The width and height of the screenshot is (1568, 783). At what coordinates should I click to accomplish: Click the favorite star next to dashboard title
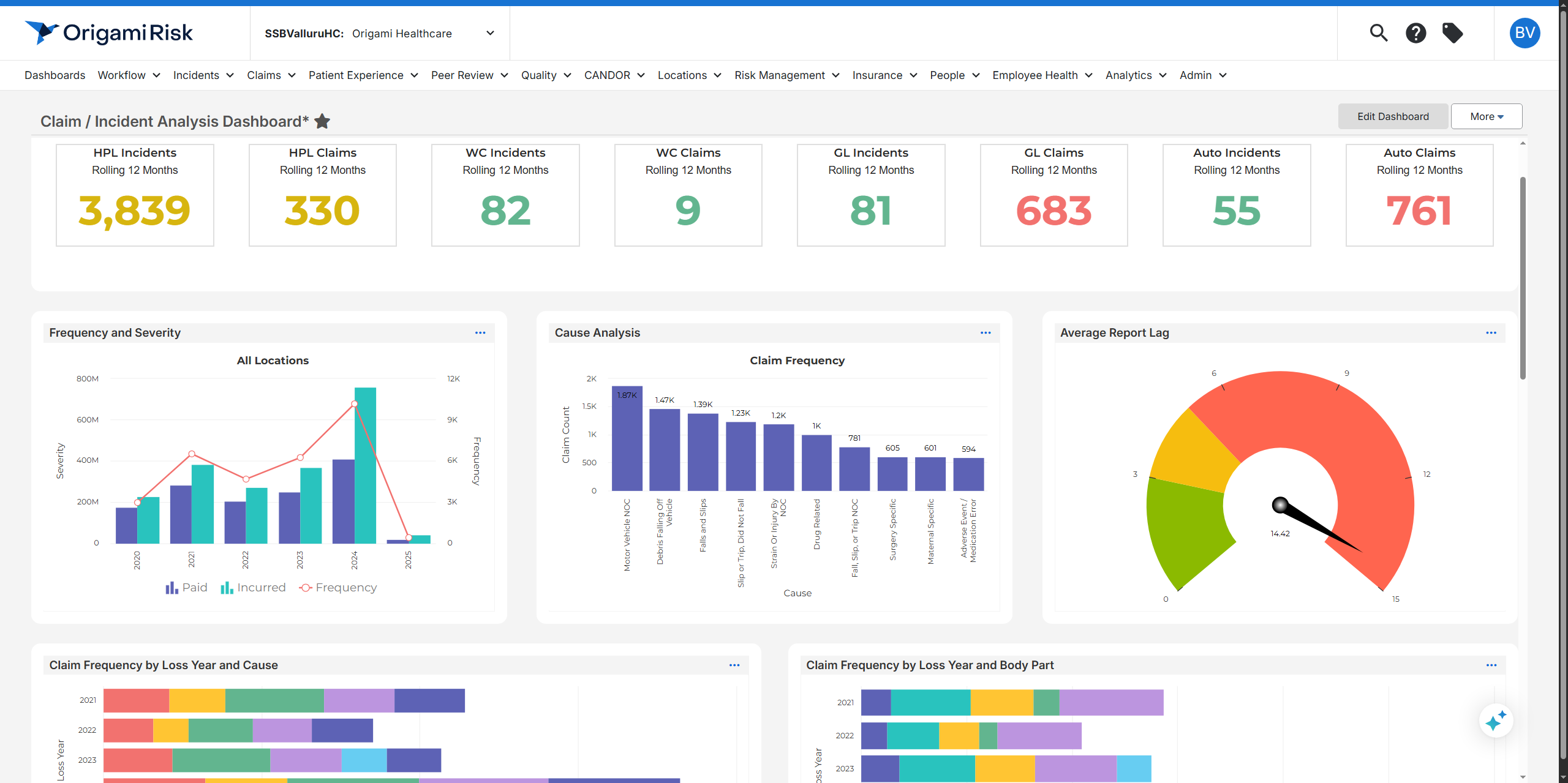[x=322, y=121]
